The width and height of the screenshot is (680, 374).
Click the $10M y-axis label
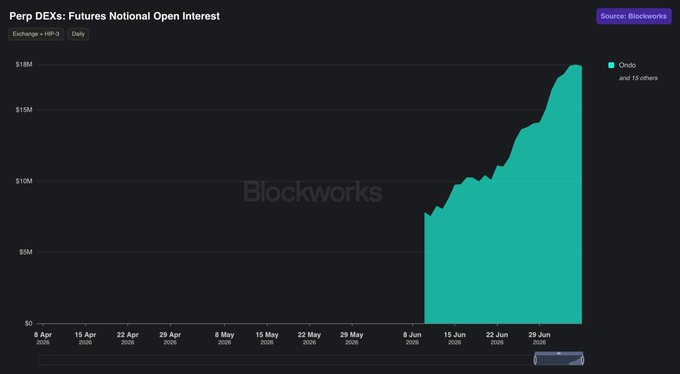tap(24, 181)
